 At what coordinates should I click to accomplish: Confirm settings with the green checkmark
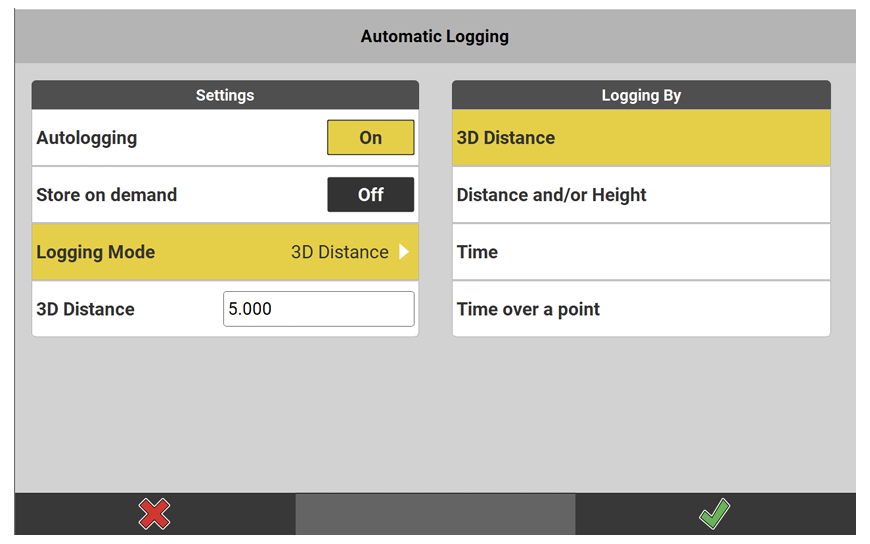(x=714, y=515)
